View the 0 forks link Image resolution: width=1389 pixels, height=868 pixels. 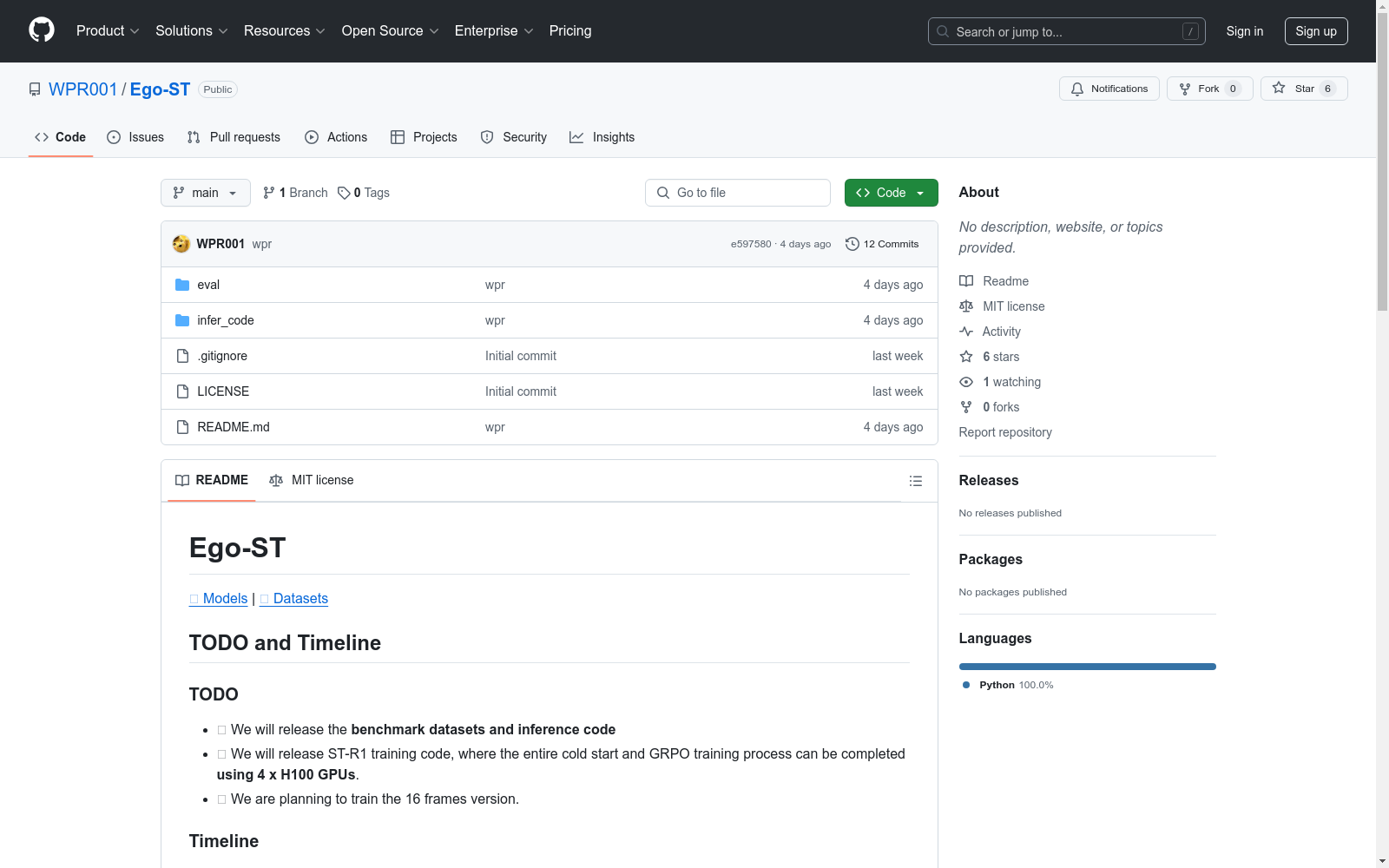coord(990,407)
